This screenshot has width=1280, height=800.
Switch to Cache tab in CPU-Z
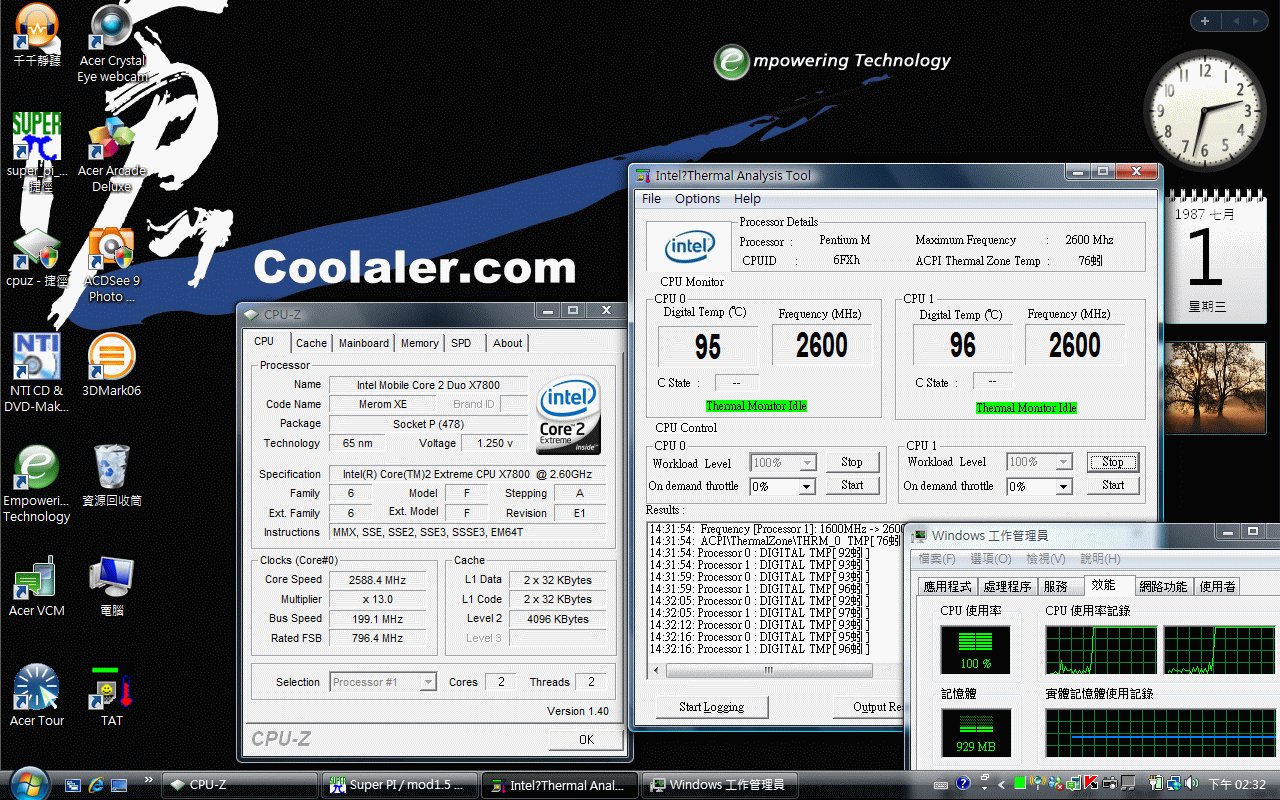coord(311,343)
